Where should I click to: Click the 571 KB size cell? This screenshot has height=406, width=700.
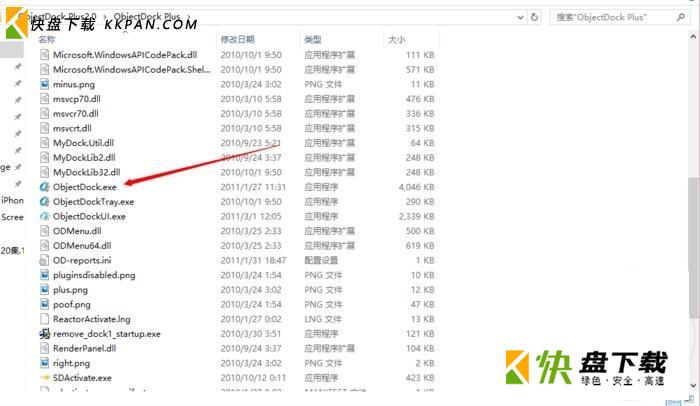pyautogui.click(x=420, y=70)
